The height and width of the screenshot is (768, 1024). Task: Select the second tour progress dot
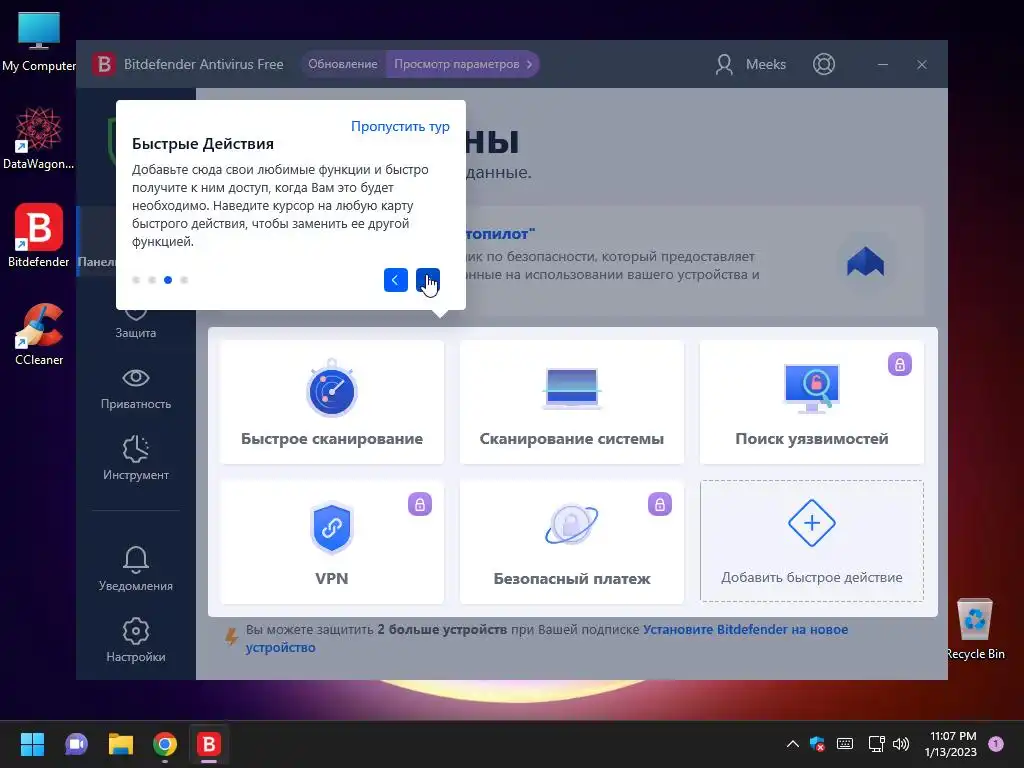pos(152,280)
